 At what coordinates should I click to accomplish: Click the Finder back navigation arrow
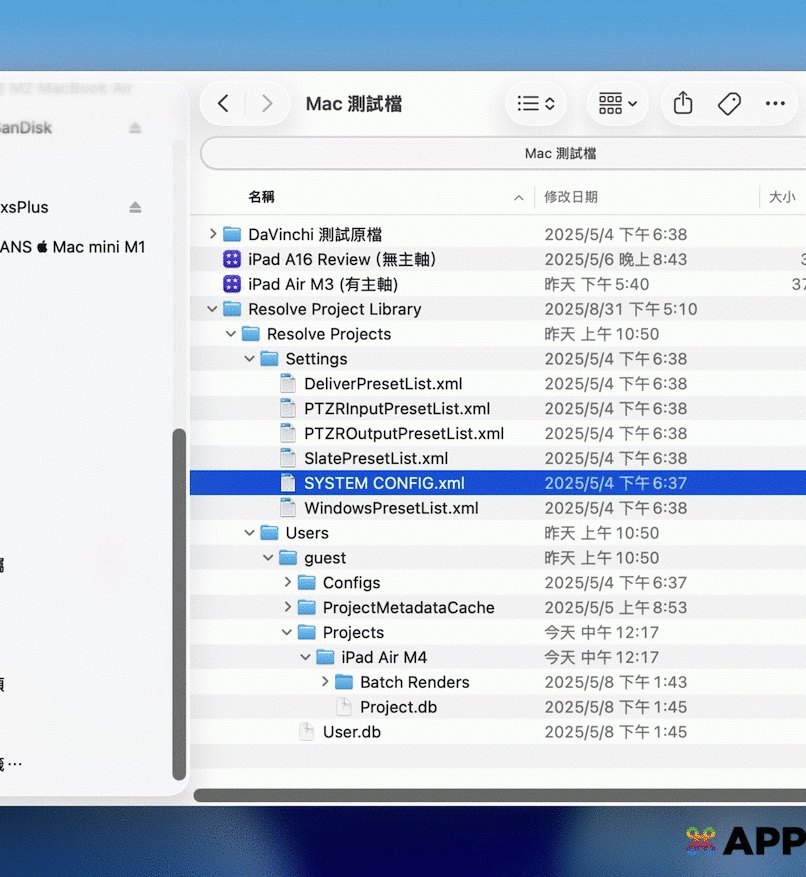click(x=223, y=104)
